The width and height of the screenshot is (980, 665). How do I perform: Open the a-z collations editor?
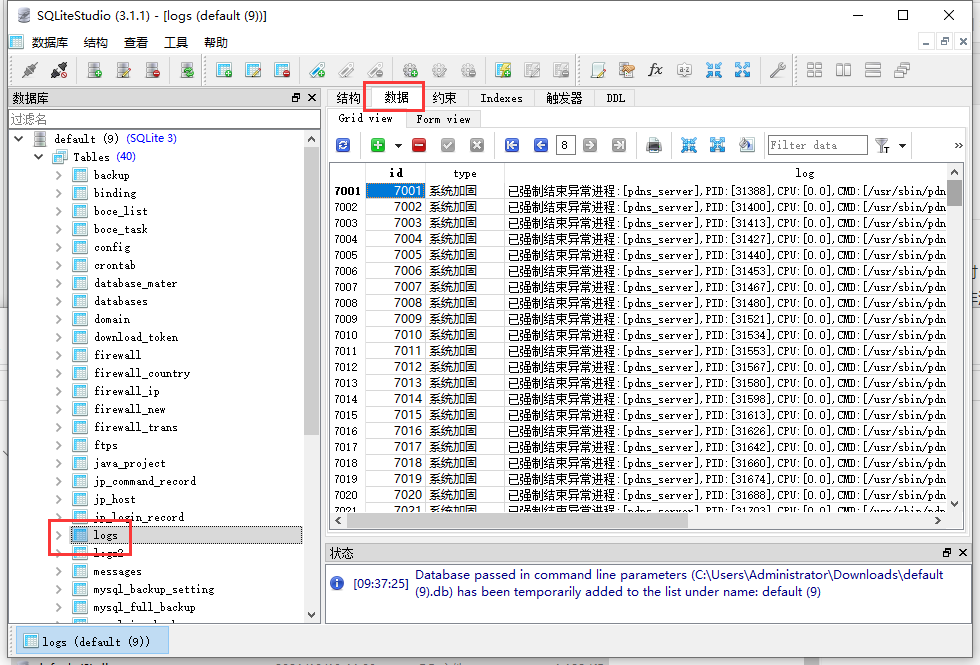684,70
